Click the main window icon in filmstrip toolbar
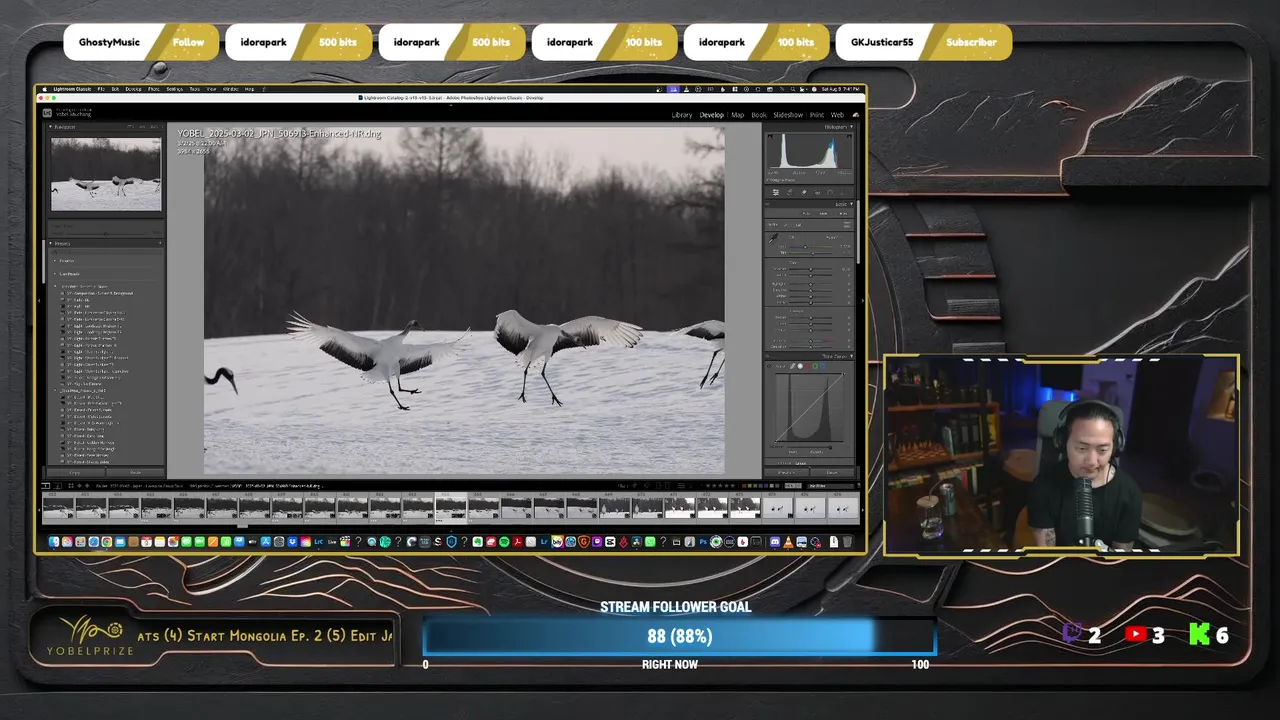Screen dimensions: 1280x720 (46, 486)
